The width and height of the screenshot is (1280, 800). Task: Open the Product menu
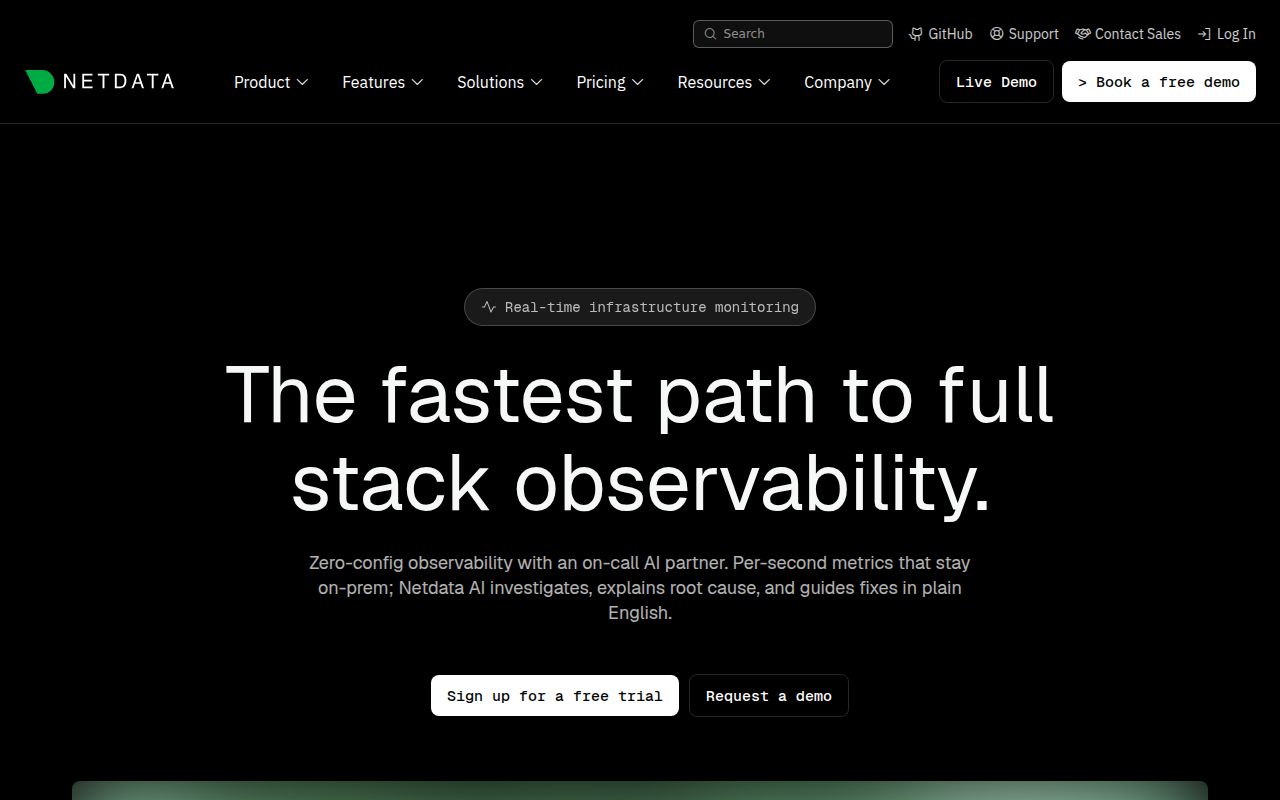(x=271, y=82)
